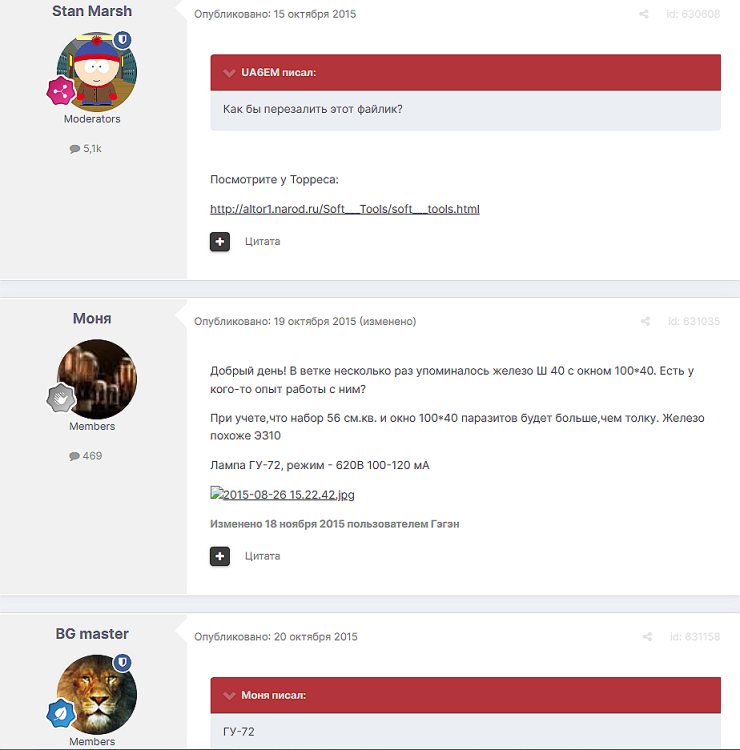
Task: Click plus multi-quote button under Моня's post
Action: pyautogui.click(x=220, y=556)
